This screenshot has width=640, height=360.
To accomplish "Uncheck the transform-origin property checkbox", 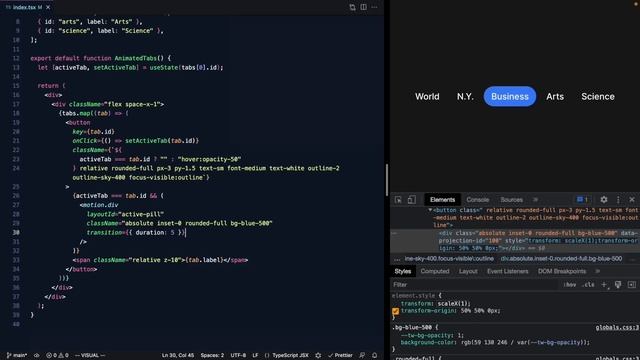I will (x=396, y=311).
